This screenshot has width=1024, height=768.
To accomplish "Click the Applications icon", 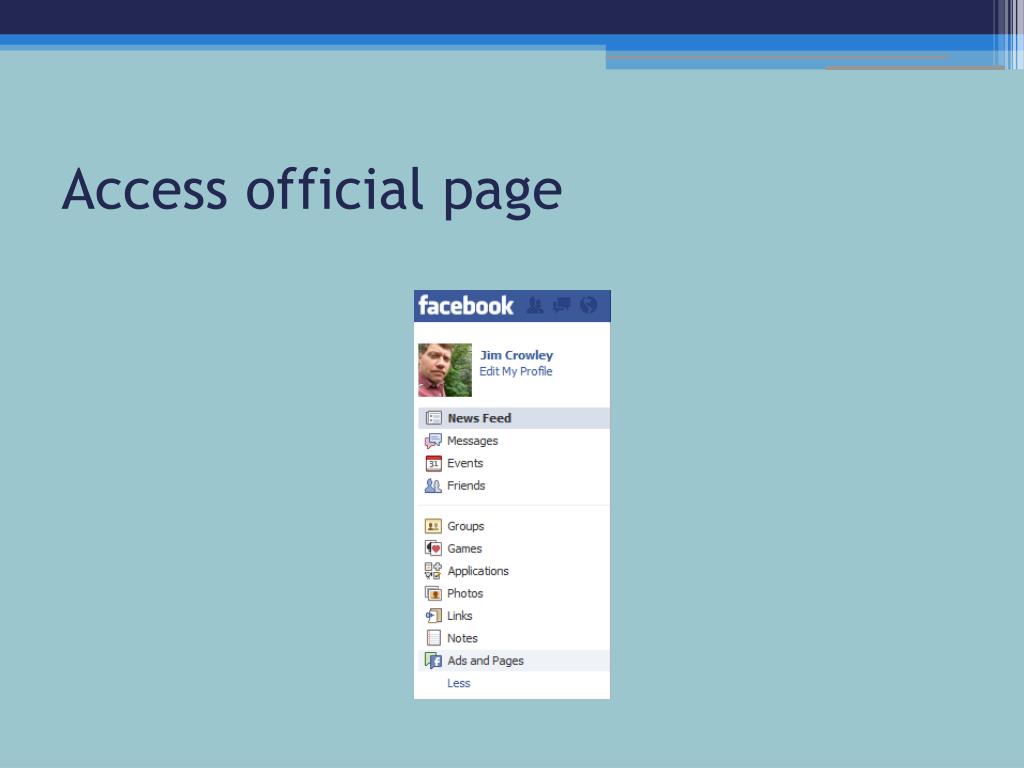I will (433, 571).
